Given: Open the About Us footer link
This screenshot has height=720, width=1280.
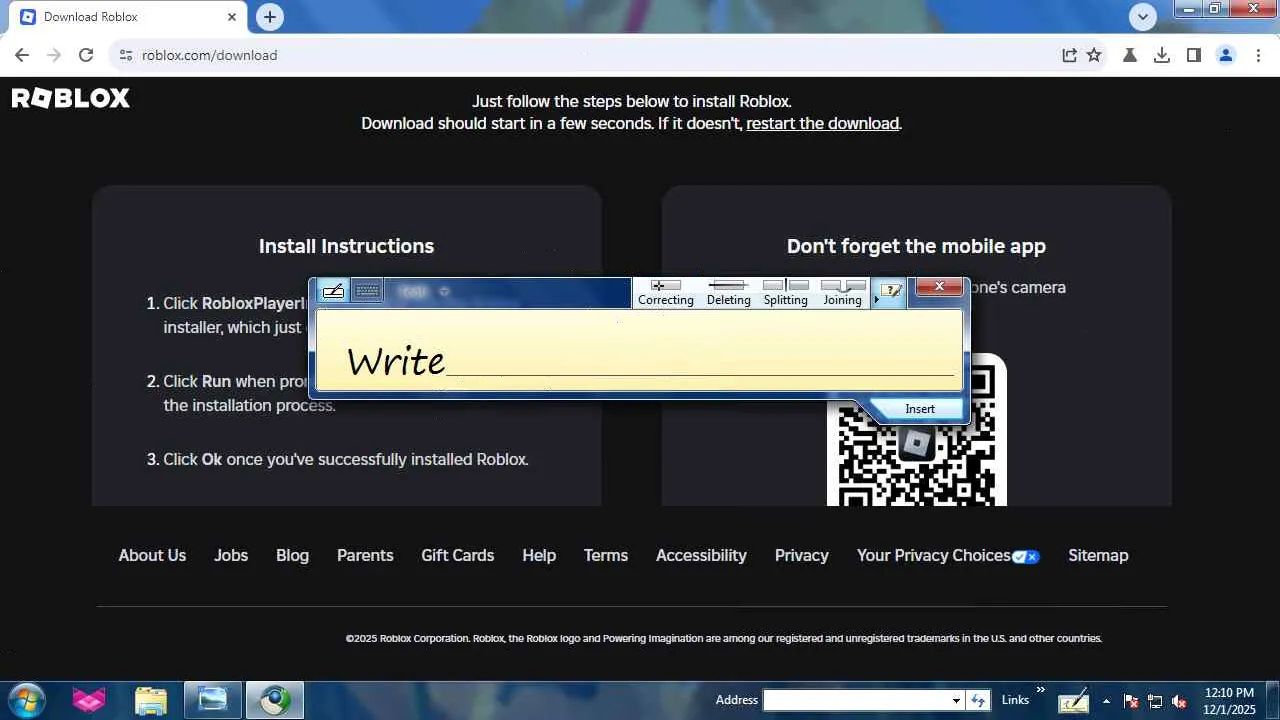Looking at the screenshot, I should pos(152,556).
